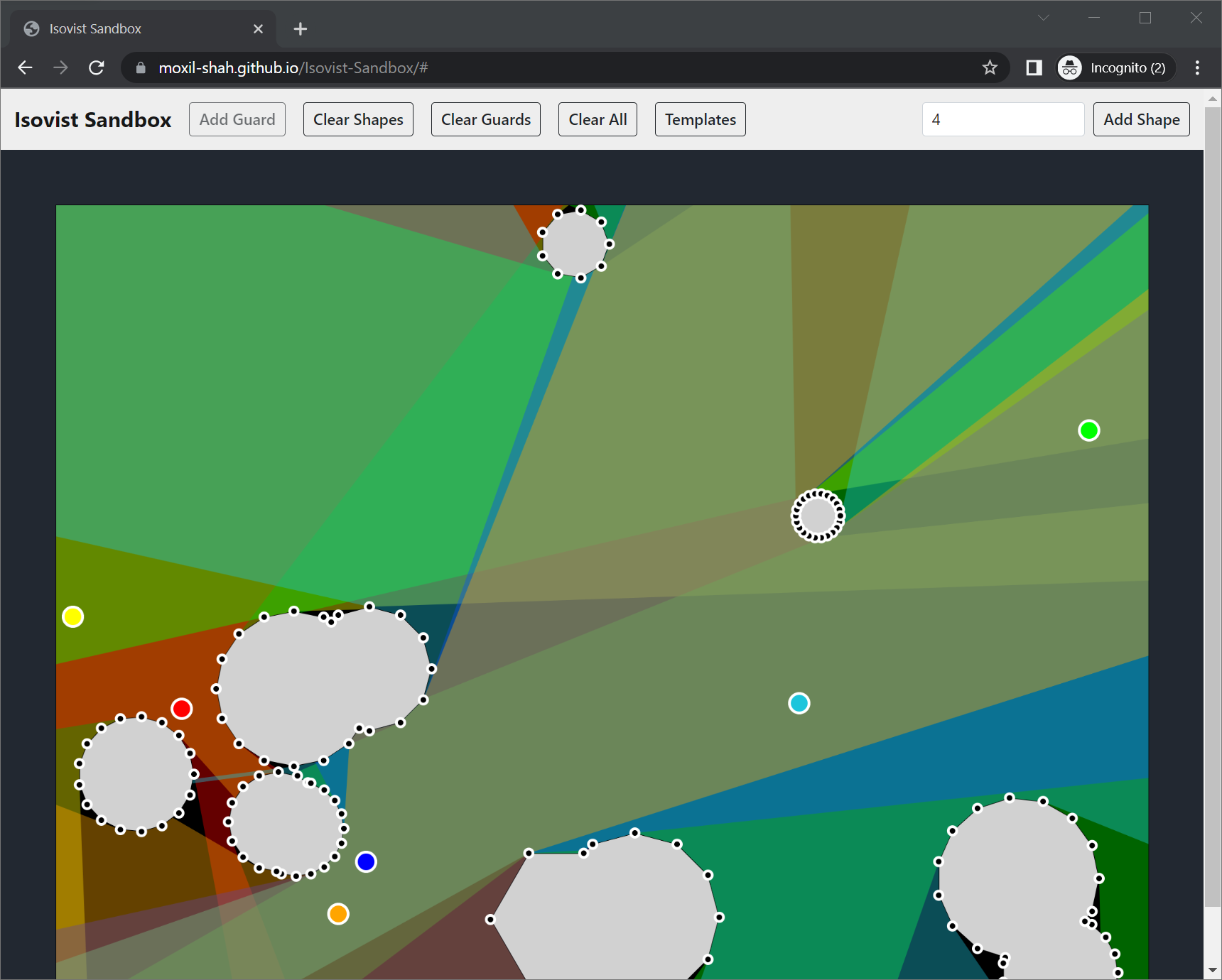
Task: Click the Add Guard button
Action: [237, 119]
